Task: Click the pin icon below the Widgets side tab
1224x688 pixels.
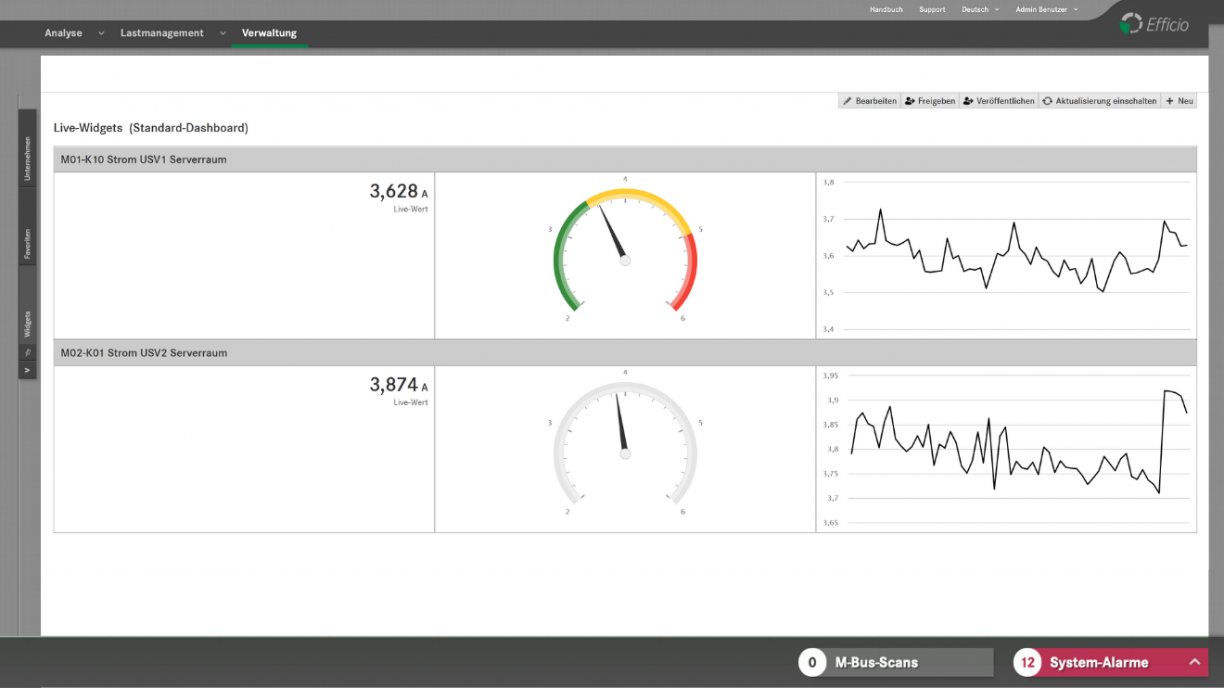Action: (28, 353)
